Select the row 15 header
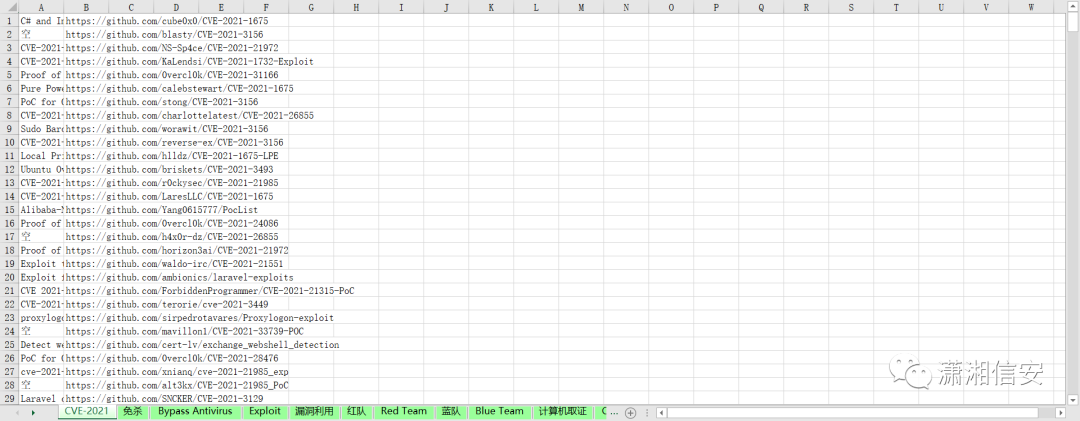1080x421 pixels. click(10, 209)
